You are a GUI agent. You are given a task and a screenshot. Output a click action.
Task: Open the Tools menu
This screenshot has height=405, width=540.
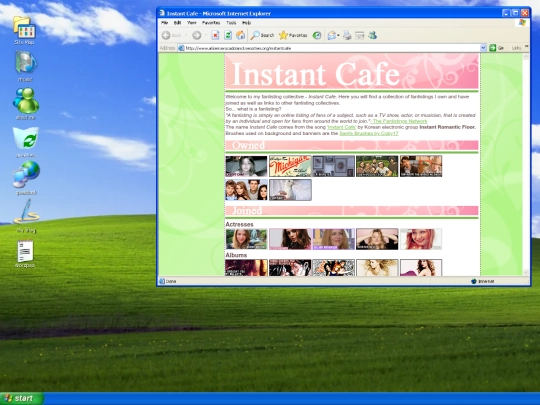coord(231,23)
